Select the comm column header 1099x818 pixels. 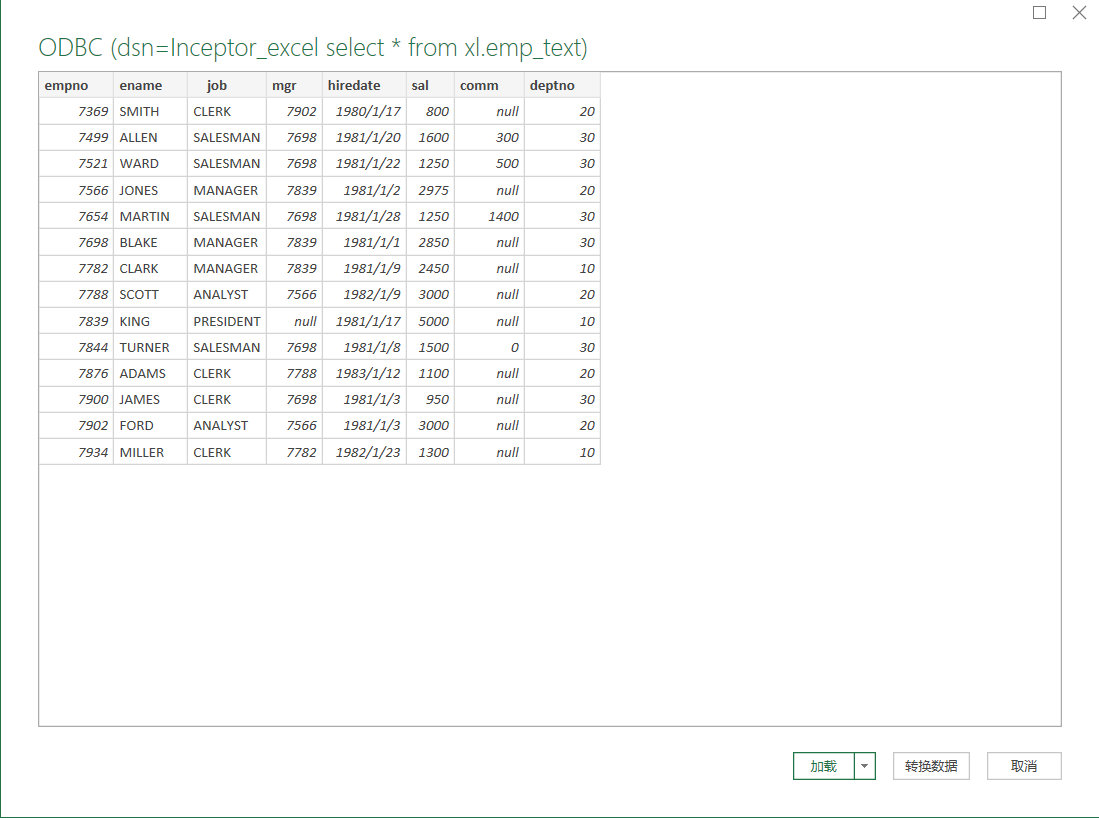point(489,85)
